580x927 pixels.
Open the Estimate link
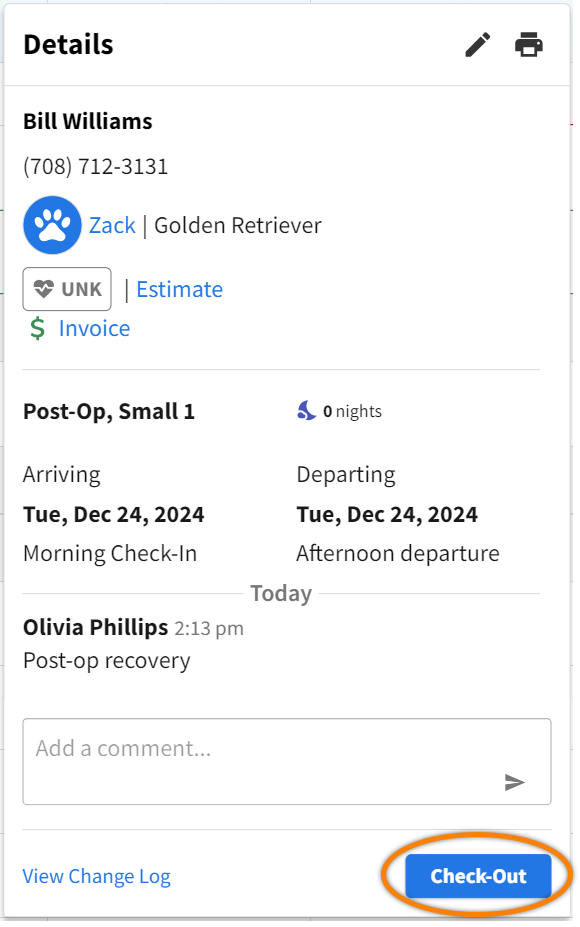click(179, 289)
